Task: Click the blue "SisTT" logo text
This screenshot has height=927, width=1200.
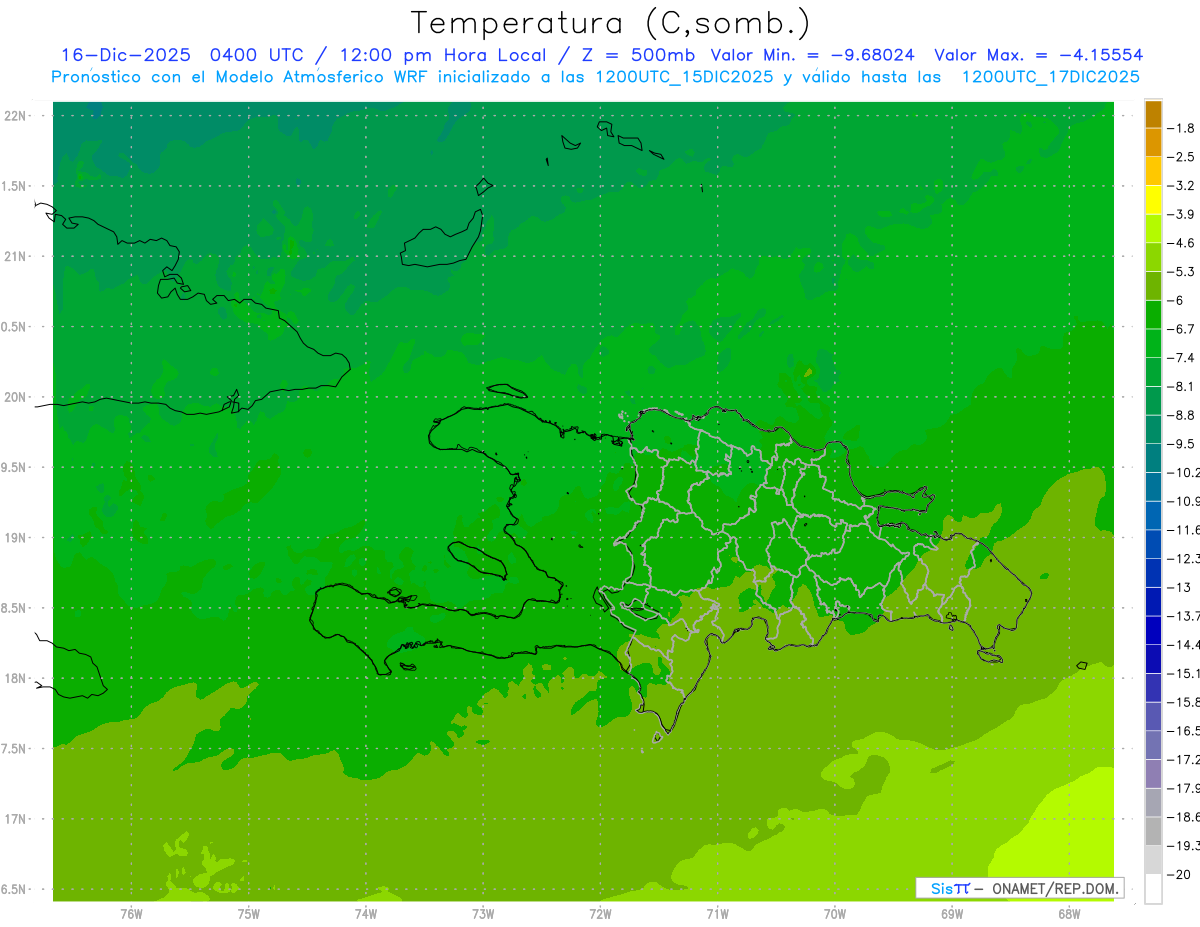Action: pos(949,888)
